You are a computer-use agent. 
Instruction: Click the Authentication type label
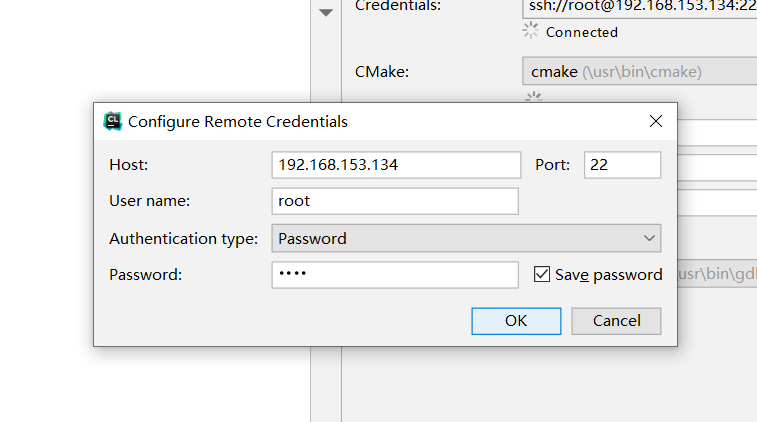coord(184,238)
